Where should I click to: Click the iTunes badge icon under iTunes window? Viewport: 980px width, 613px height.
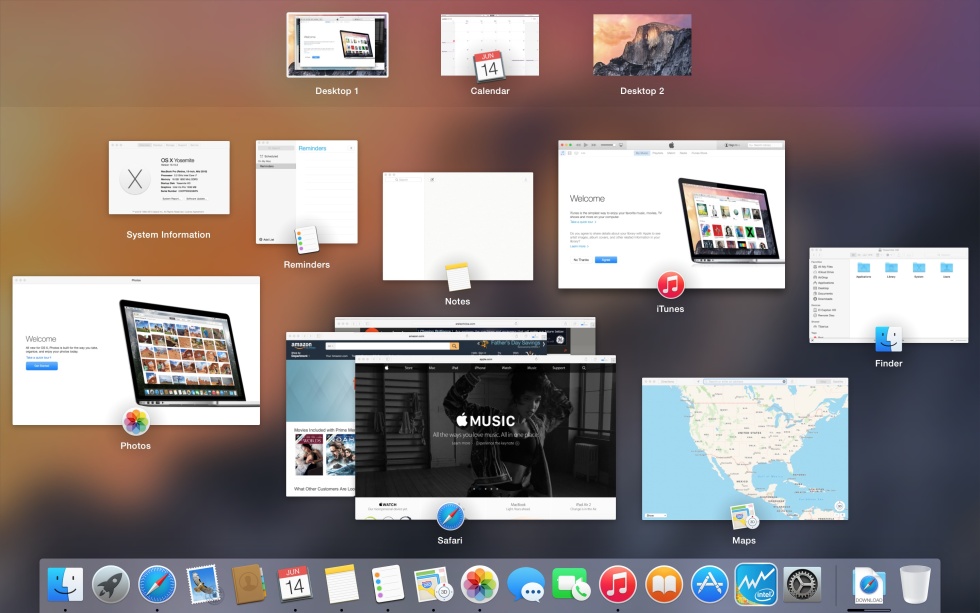pos(671,285)
